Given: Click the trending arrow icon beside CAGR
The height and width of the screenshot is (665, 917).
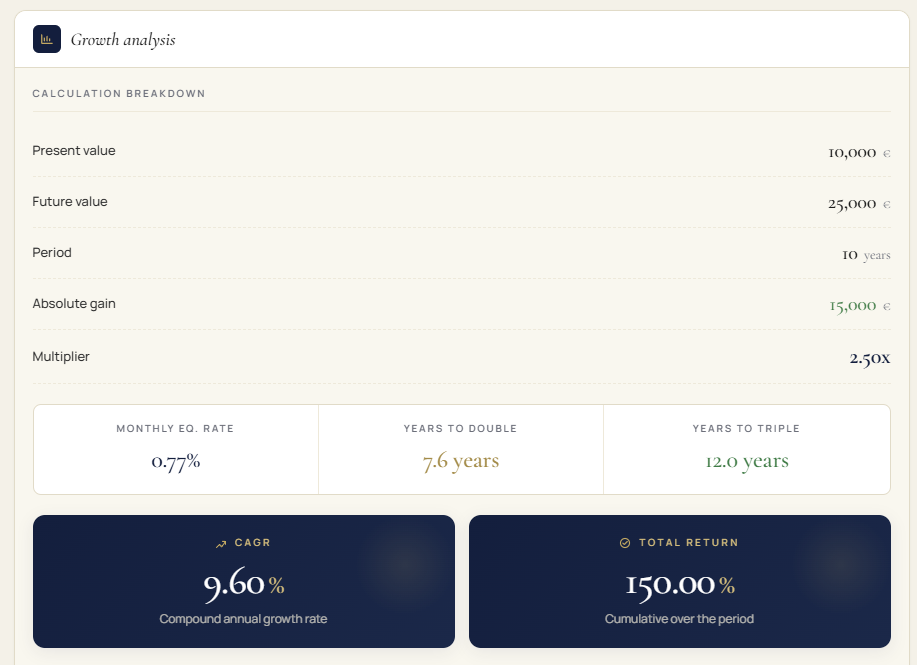Looking at the screenshot, I should 221,543.
